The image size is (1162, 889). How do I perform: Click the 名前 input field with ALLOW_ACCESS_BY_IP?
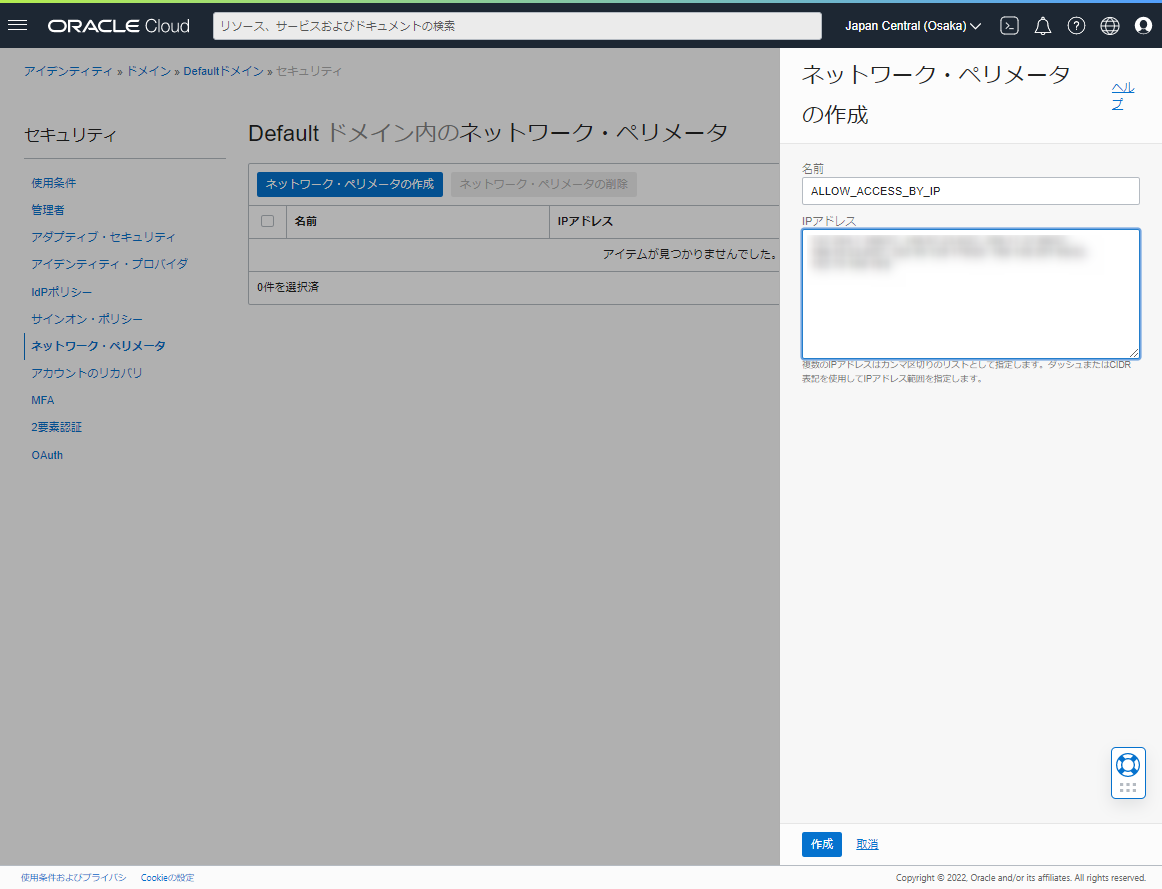click(x=971, y=191)
